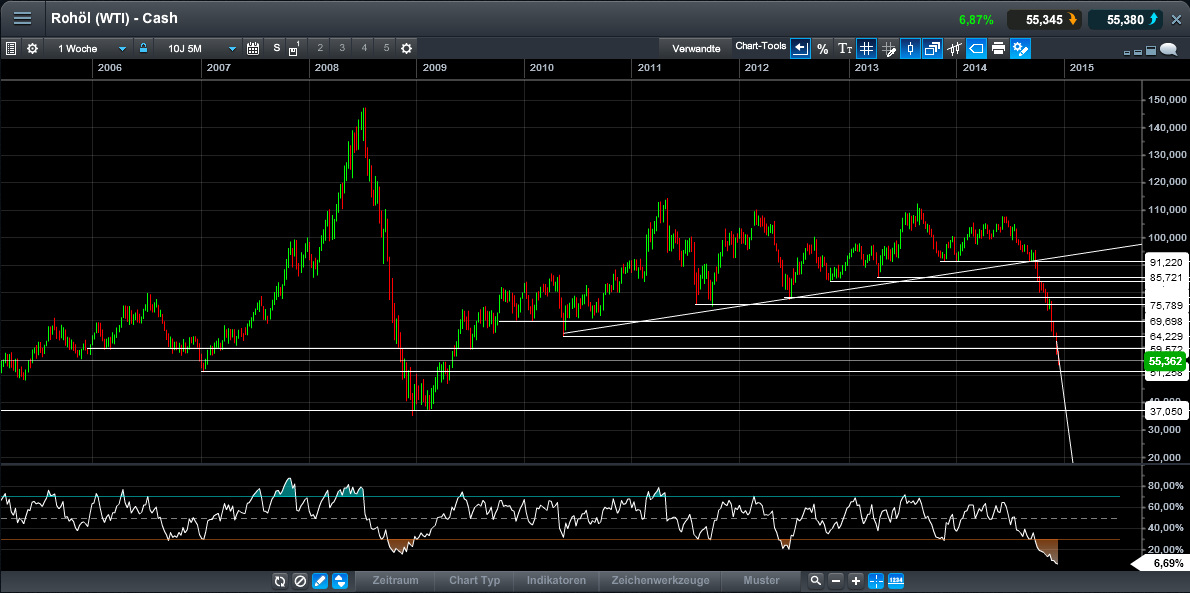
Task: Toggle the back-arrow panel chart tool
Action: click(800, 49)
